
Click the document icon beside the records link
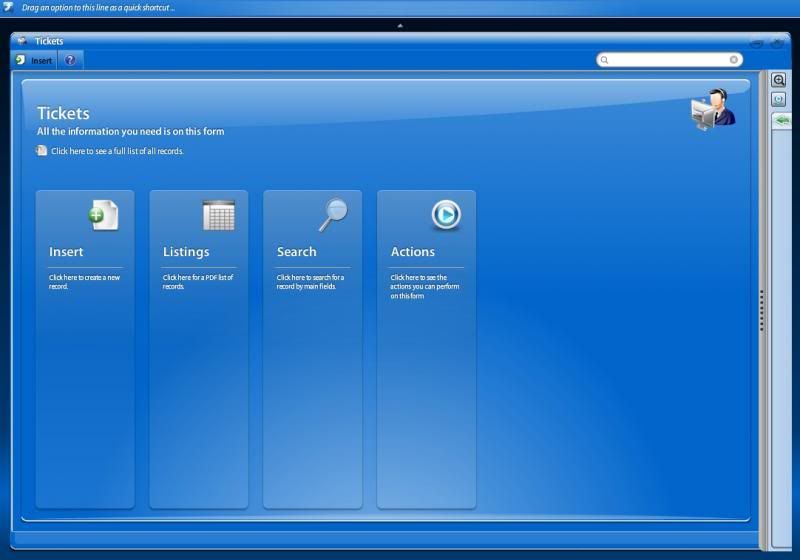tap(41, 150)
